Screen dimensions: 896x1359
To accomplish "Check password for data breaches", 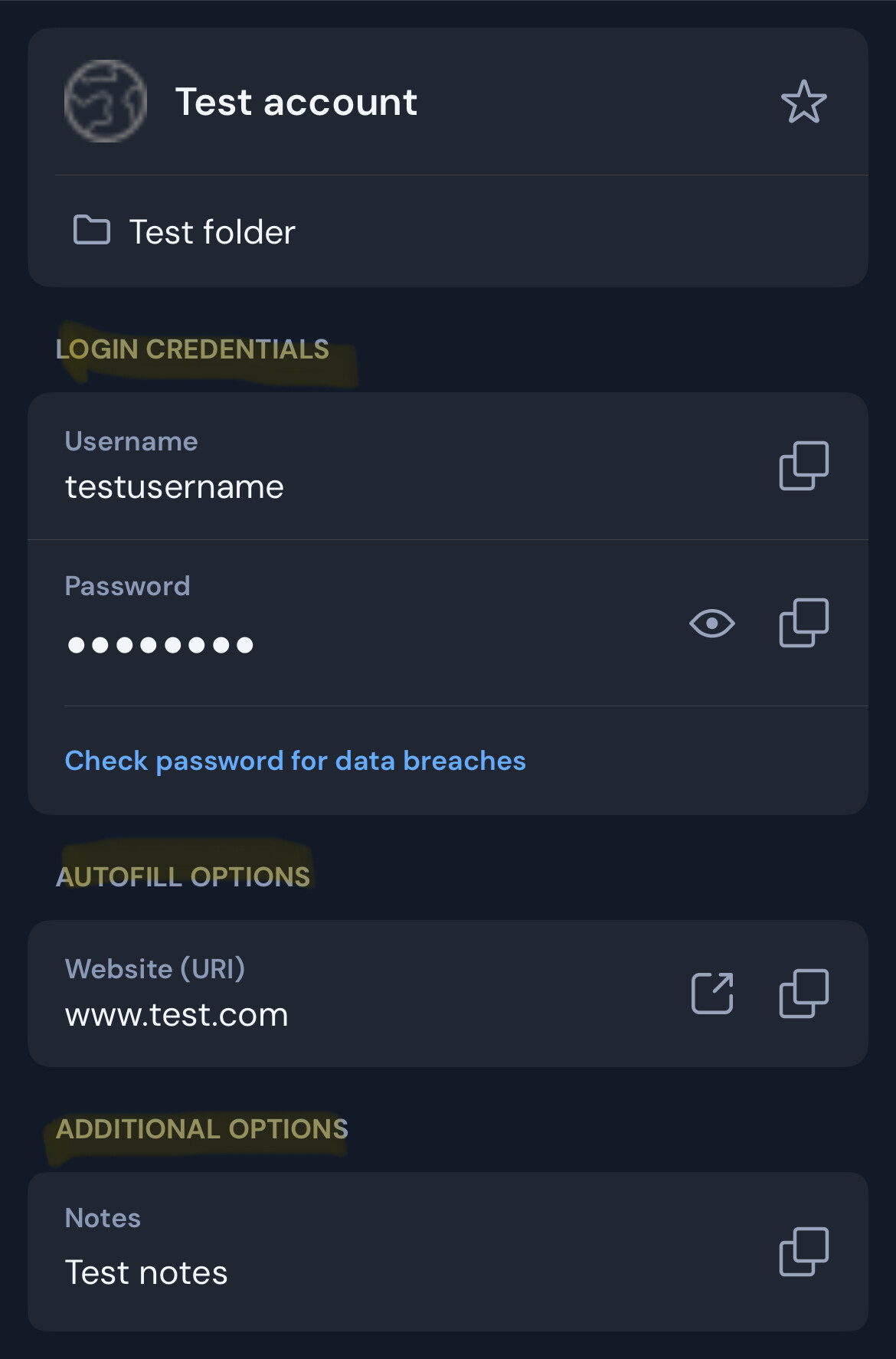I will (x=295, y=761).
